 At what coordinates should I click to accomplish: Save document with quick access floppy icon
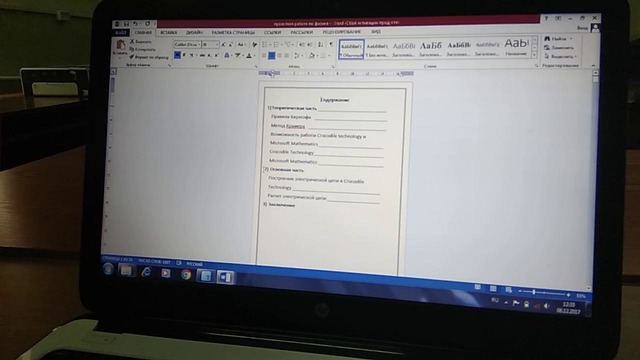(x=126, y=24)
